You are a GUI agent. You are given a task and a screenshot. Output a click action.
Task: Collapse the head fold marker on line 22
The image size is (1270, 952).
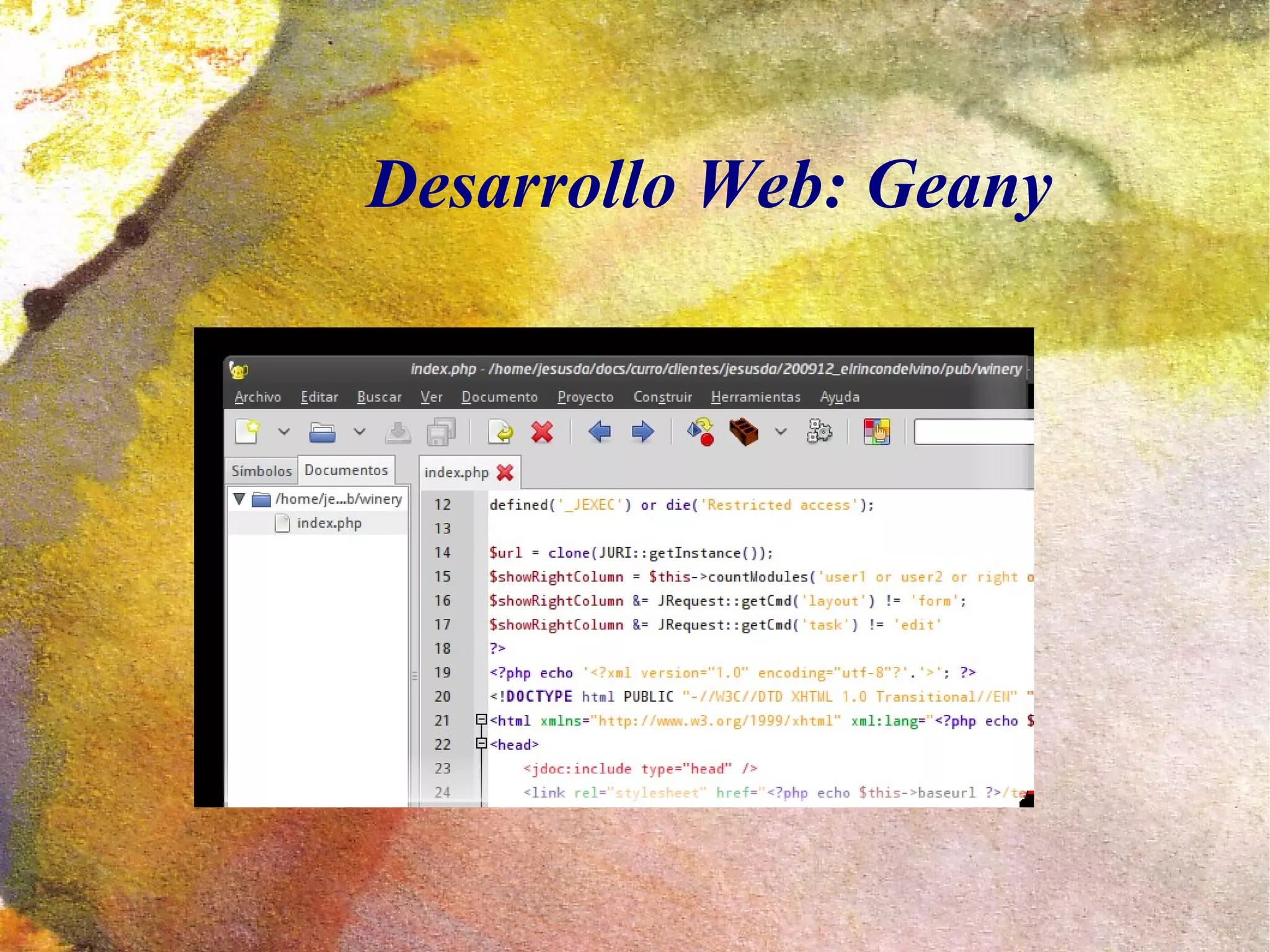click(481, 744)
